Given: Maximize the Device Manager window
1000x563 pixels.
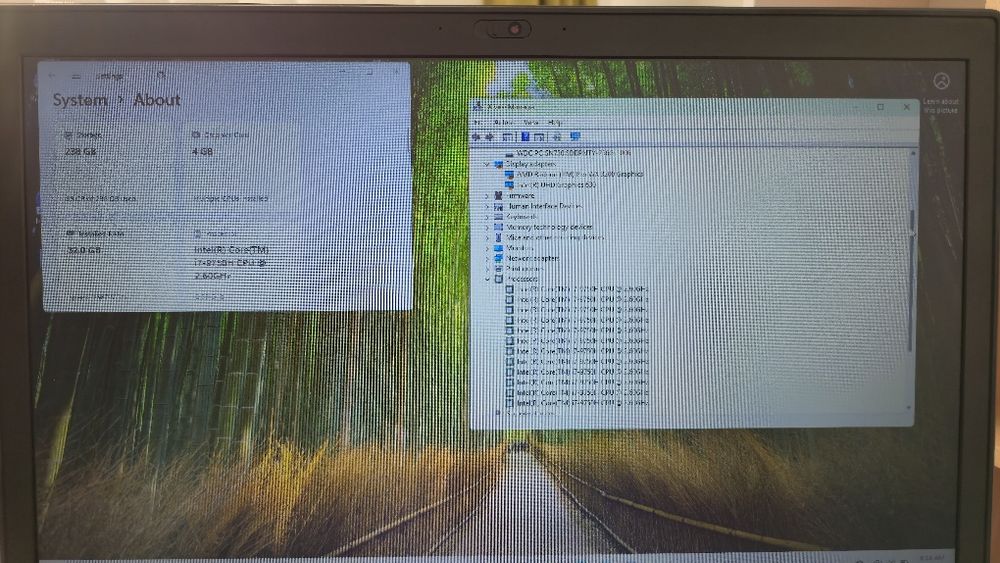Looking at the screenshot, I should 881,107.
